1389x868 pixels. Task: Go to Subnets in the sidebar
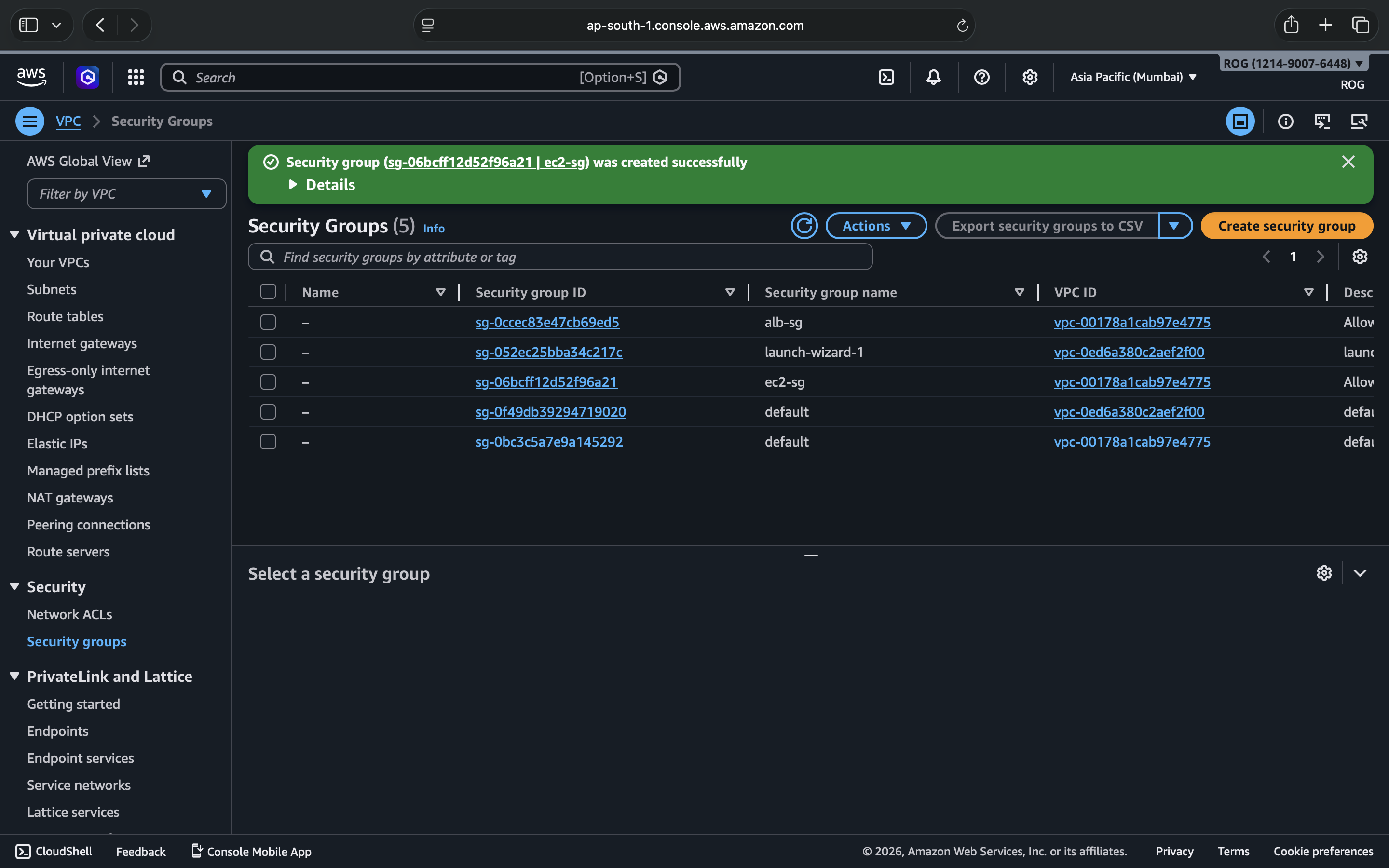point(52,289)
